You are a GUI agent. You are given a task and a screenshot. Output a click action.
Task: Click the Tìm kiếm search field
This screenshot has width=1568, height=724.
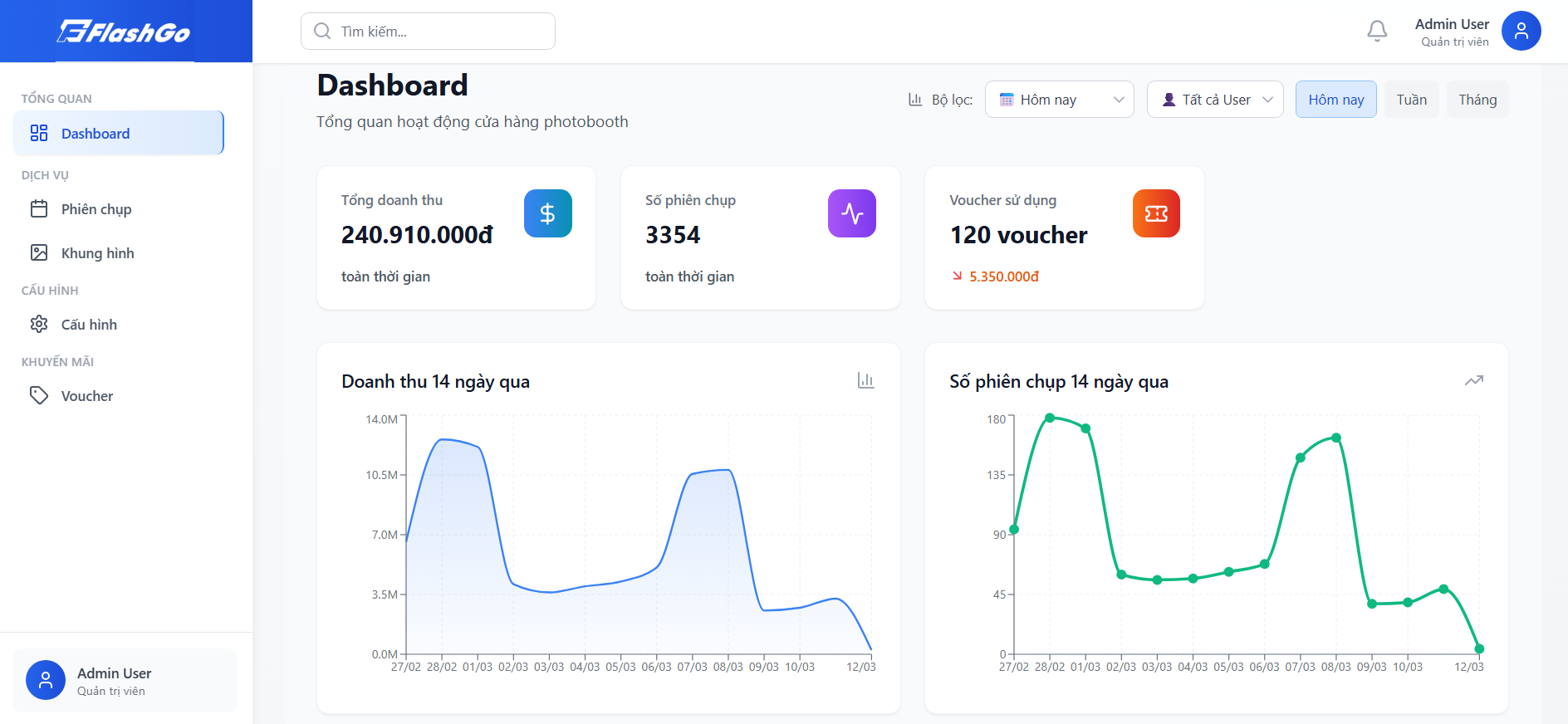[428, 32]
